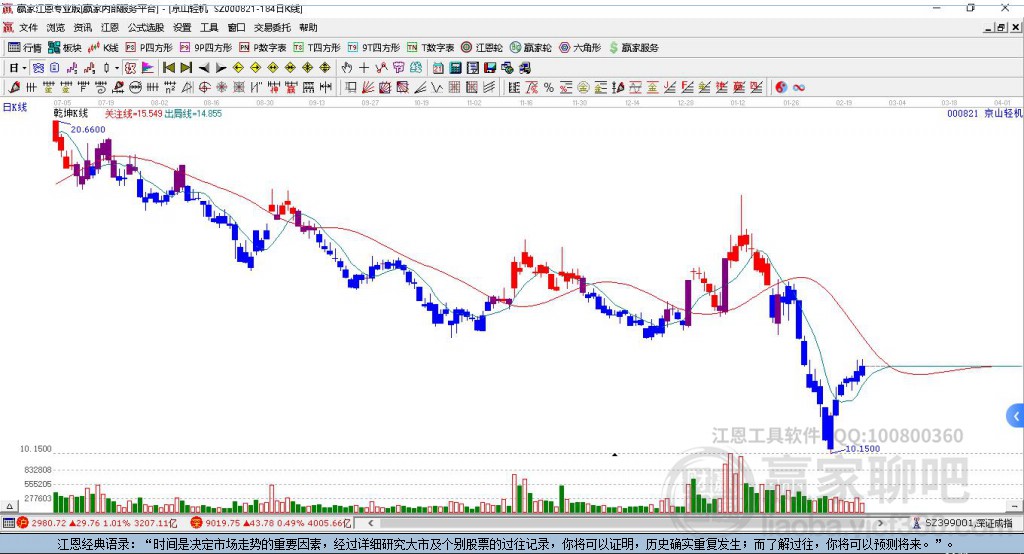Click Shenzhen index 9019.75 in status bar

(223, 523)
